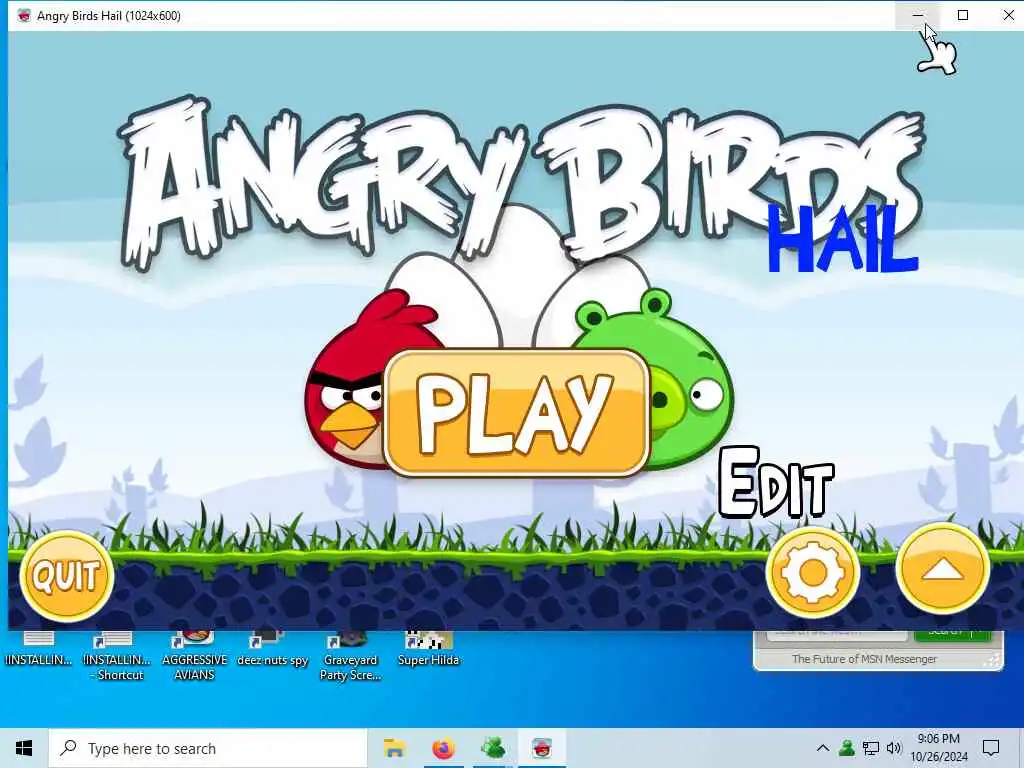Open the clock showing 9:06 PM
This screenshot has height=768, width=1024.
pyautogui.click(x=939, y=748)
